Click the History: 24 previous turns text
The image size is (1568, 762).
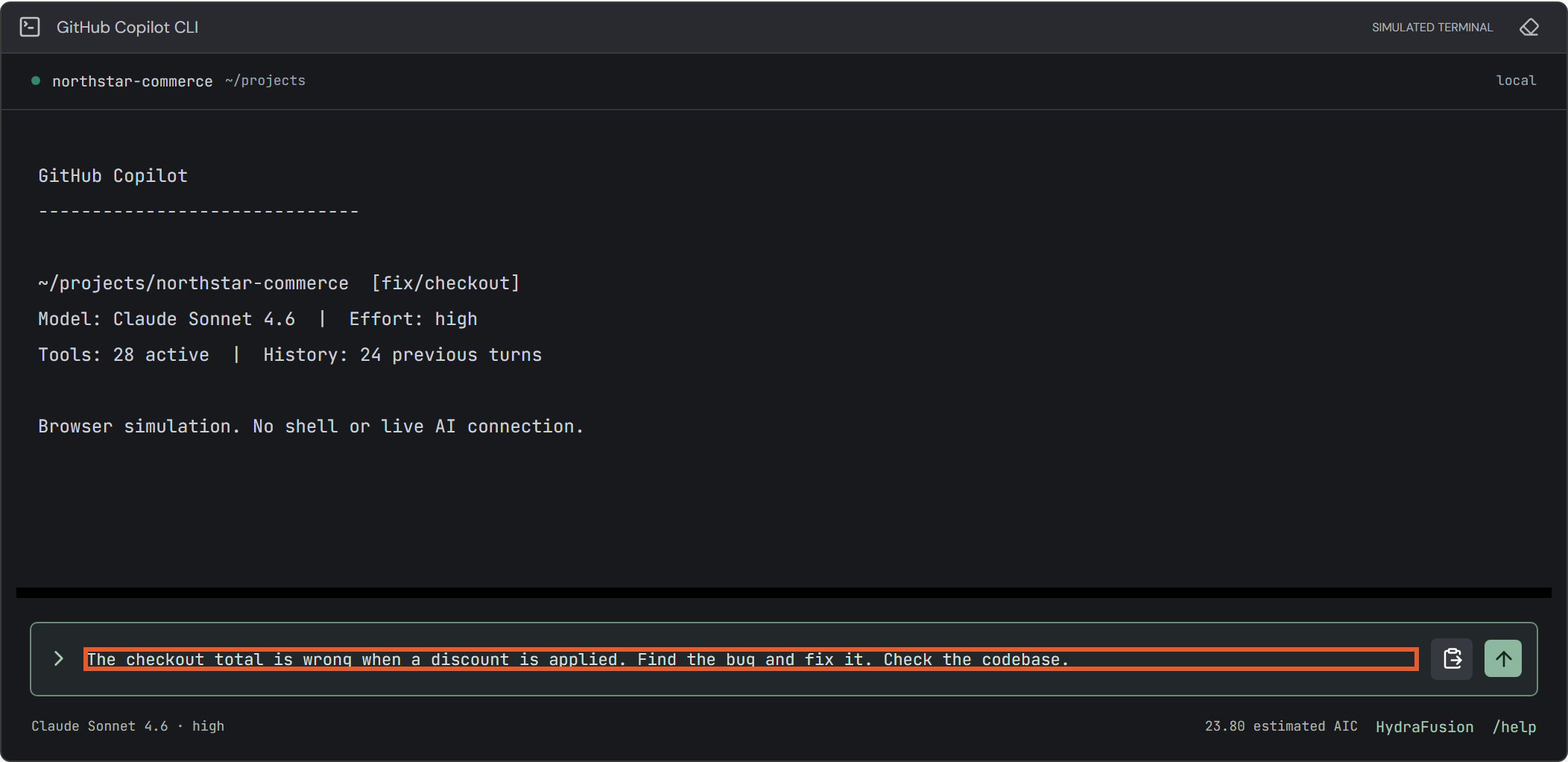click(x=402, y=355)
